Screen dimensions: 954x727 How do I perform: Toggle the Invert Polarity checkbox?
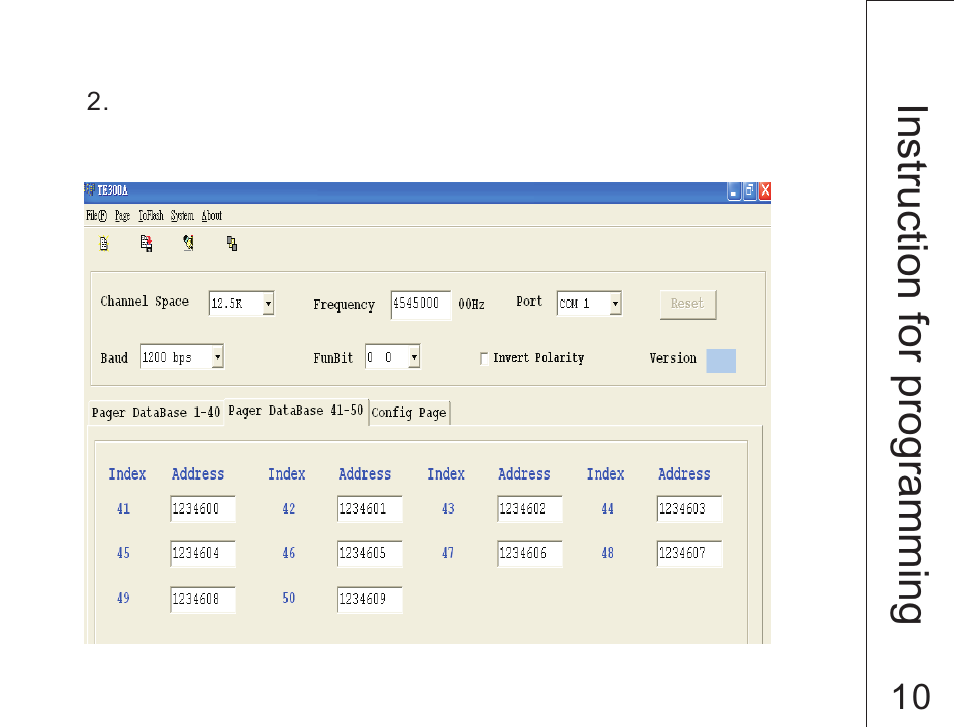484,359
